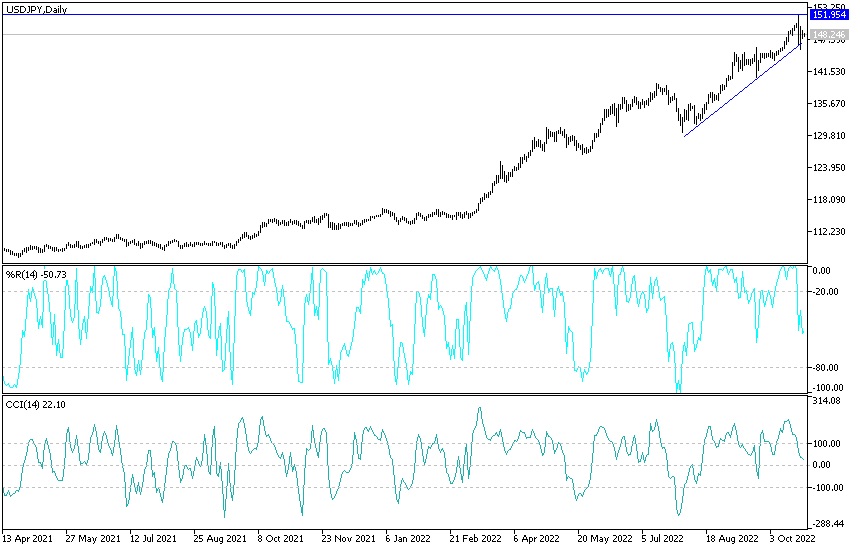
Task: Click the 20 May 2022 date label
Action: click(x=605, y=538)
